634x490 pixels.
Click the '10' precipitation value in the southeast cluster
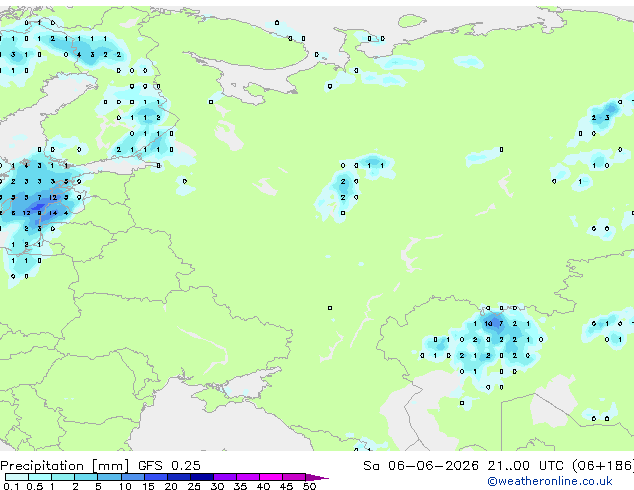(488, 323)
